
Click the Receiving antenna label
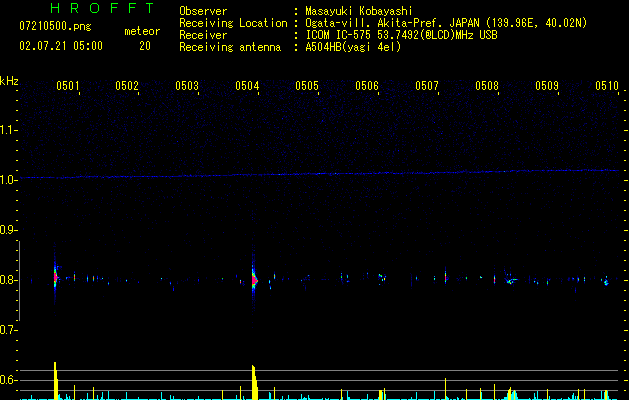click(230, 47)
